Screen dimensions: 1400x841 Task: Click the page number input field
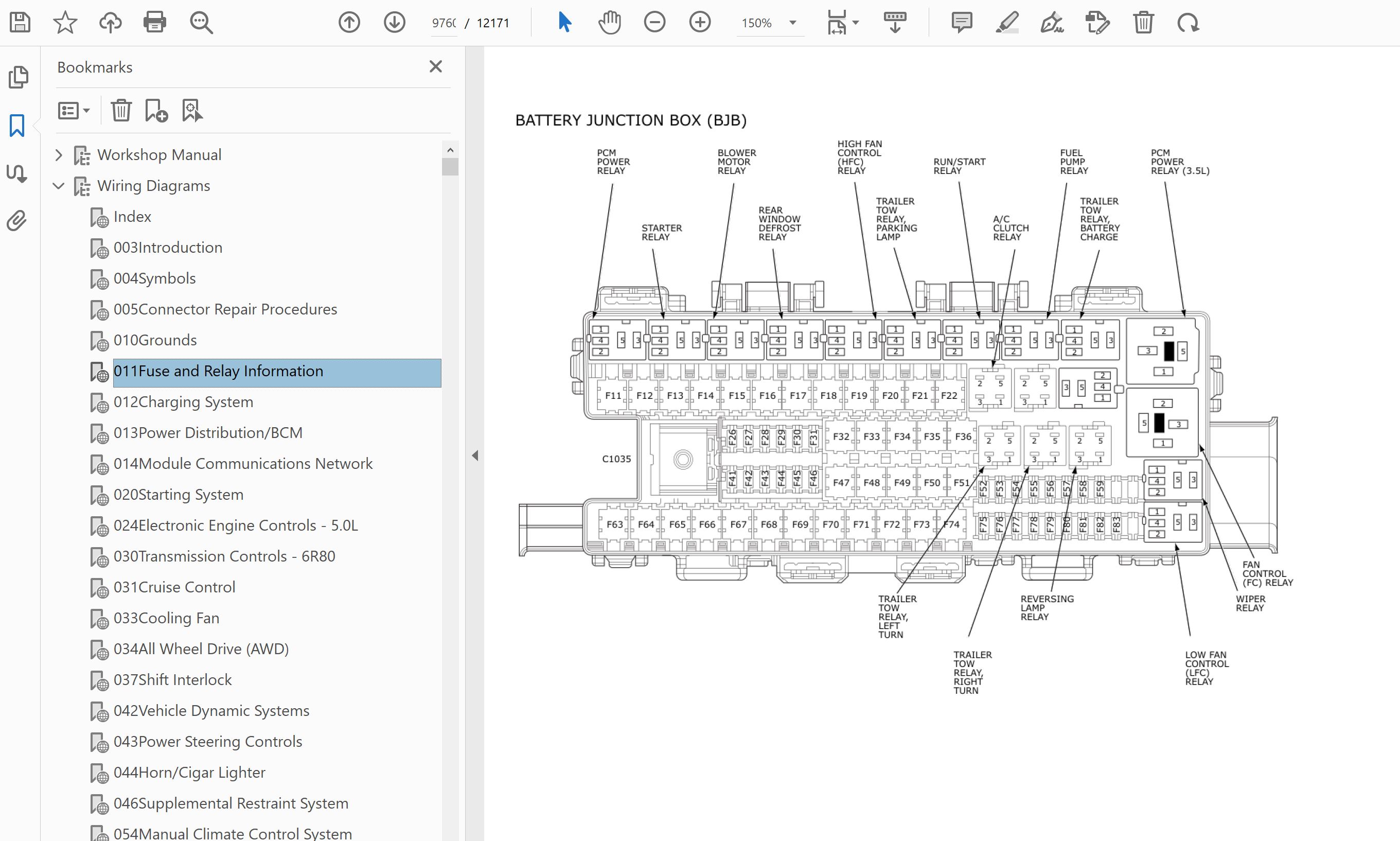point(444,23)
